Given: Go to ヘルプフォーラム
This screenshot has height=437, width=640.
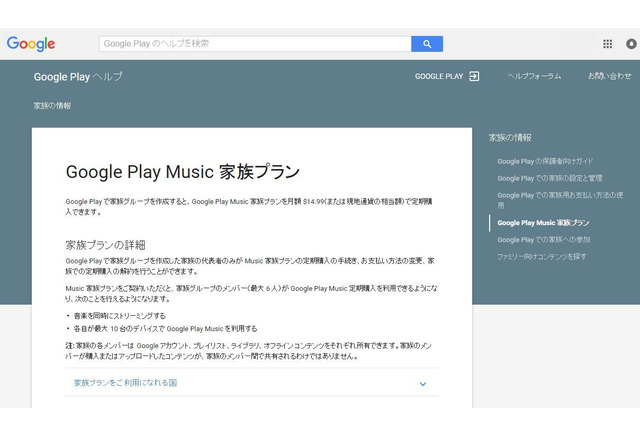Looking at the screenshot, I should point(534,76).
